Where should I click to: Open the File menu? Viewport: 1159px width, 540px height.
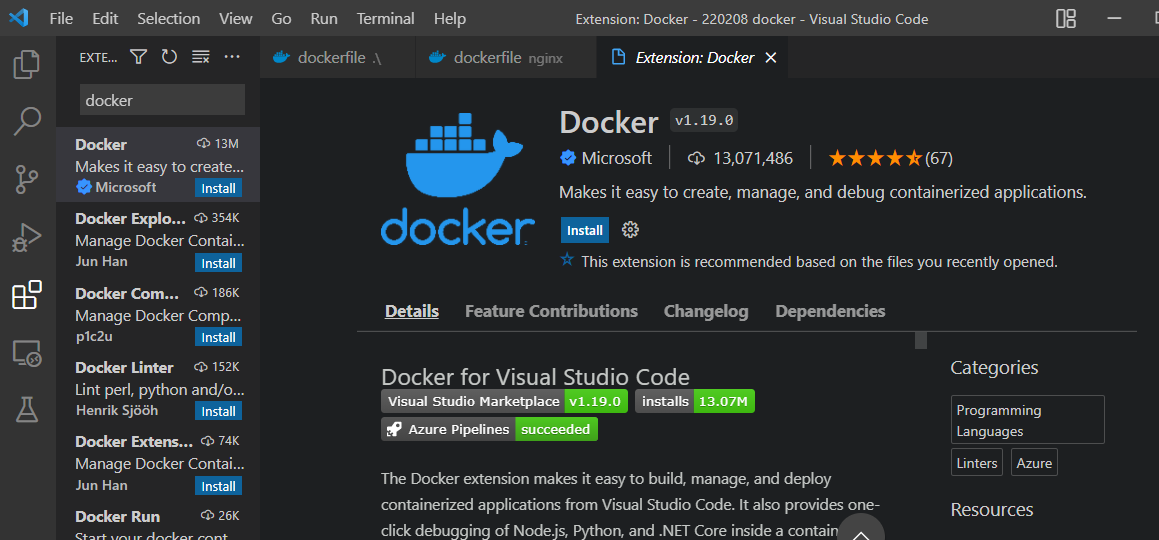pos(61,18)
